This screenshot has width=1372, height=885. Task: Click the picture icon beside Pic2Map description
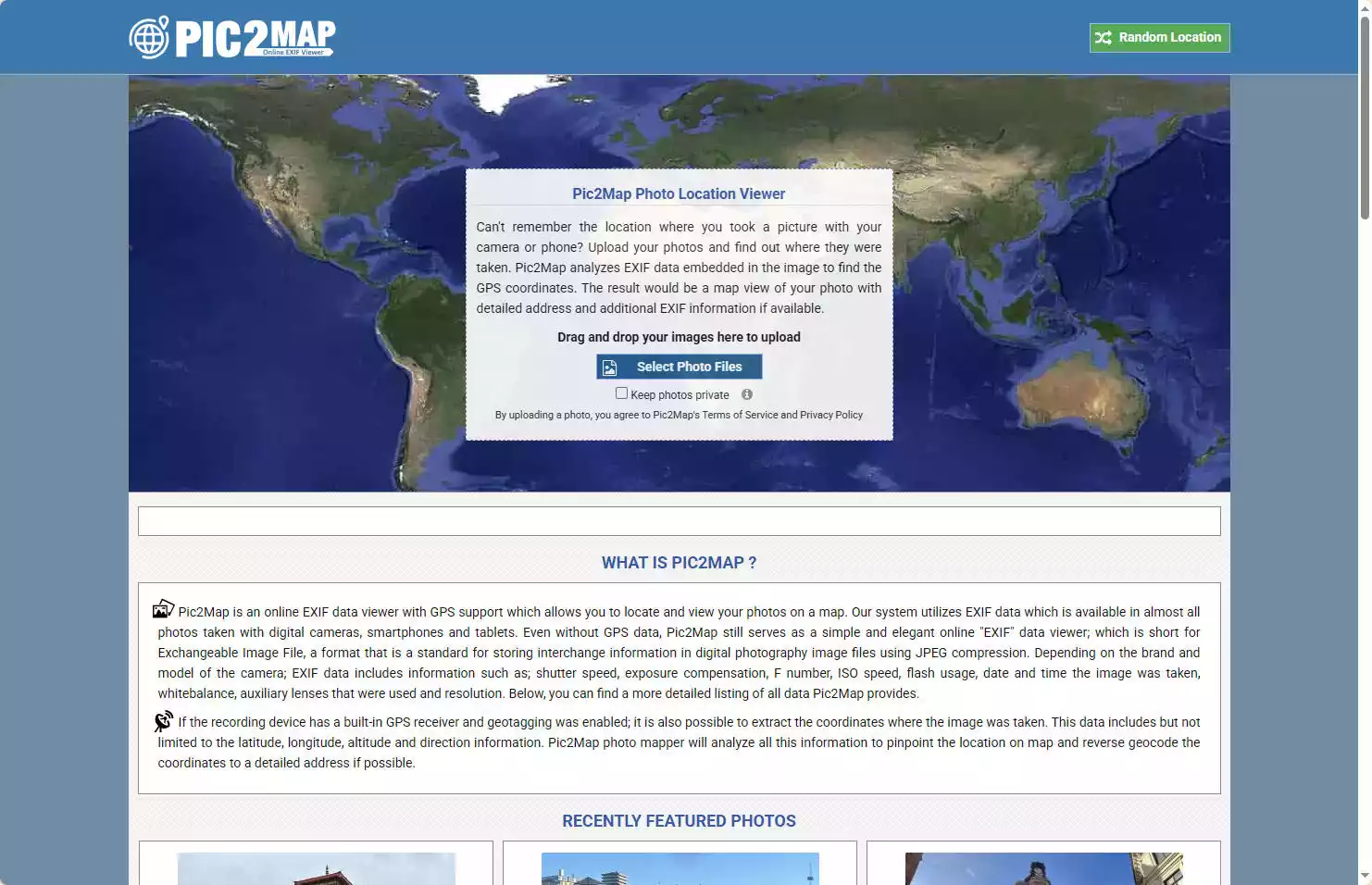[x=164, y=608]
